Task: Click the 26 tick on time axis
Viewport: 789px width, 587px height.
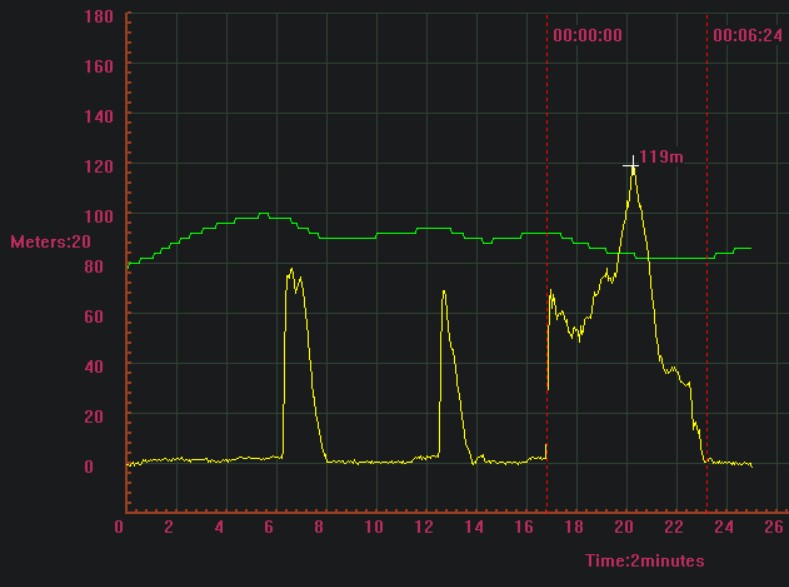Action: pos(773,527)
